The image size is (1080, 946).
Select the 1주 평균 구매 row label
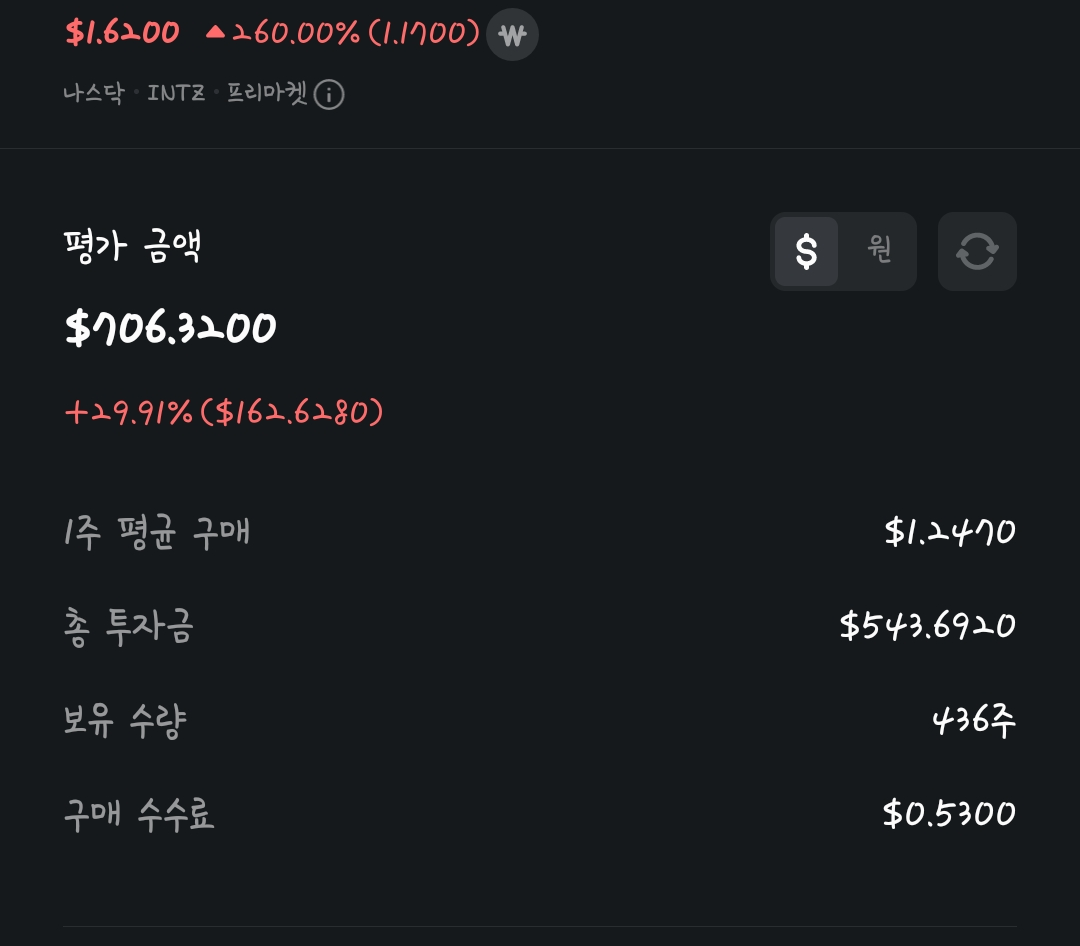click(x=156, y=532)
